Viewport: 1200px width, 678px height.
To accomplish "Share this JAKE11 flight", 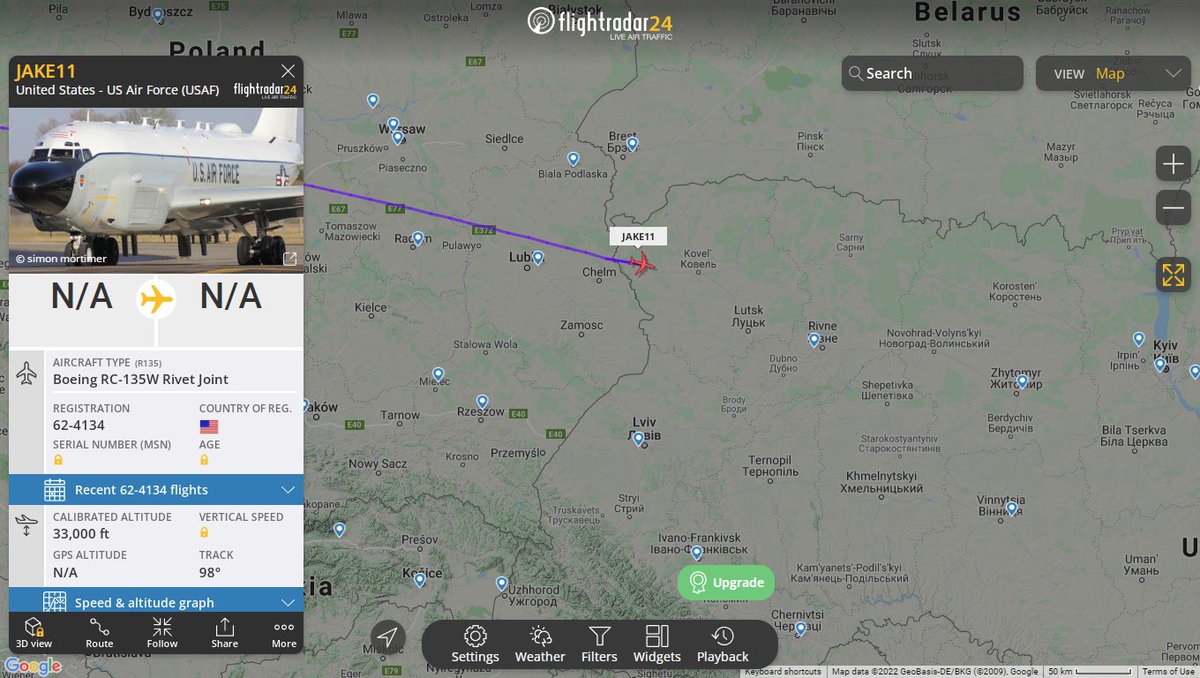I will click(224, 633).
